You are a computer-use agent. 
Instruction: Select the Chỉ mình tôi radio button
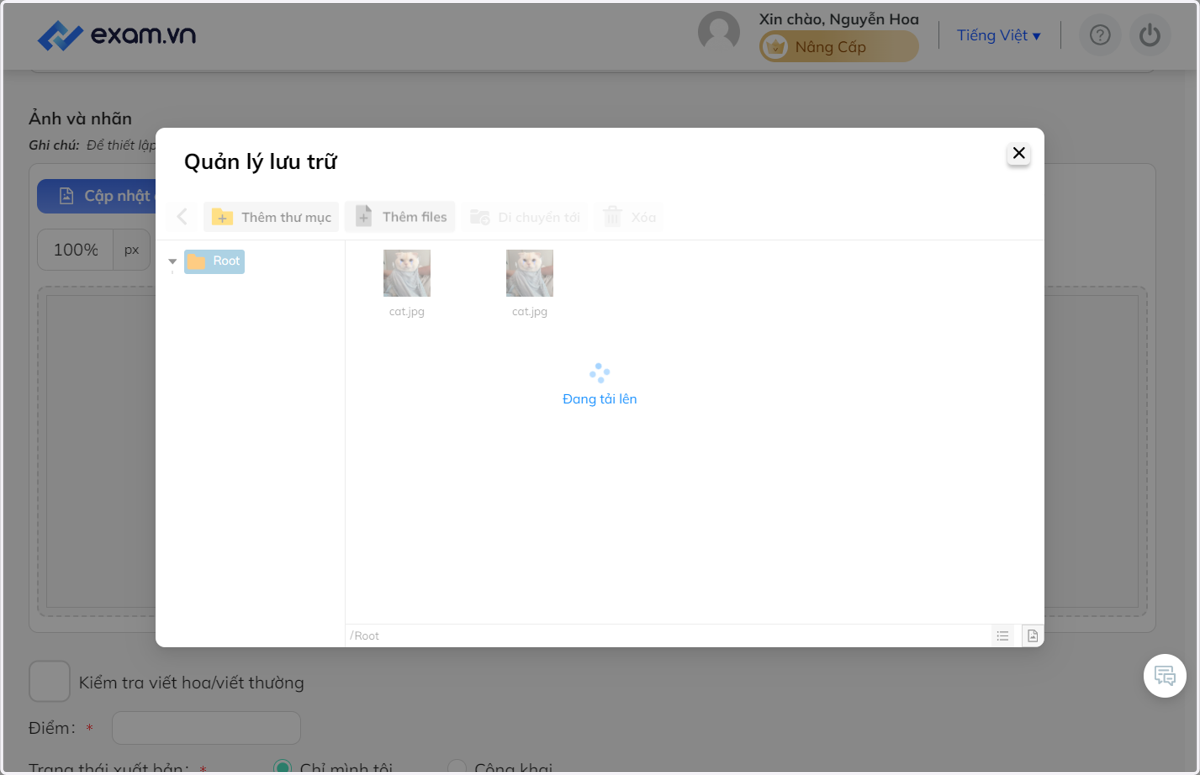click(x=283, y=769)
